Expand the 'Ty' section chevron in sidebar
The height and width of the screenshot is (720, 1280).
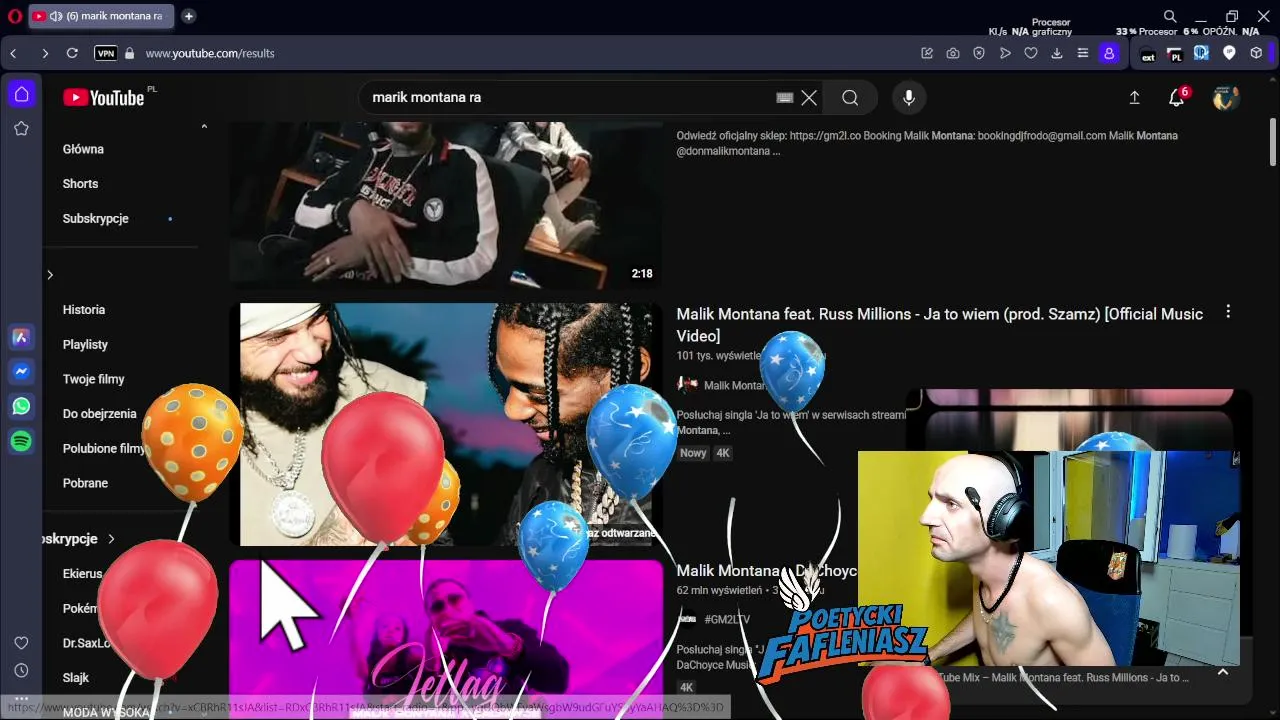point(50,275)
